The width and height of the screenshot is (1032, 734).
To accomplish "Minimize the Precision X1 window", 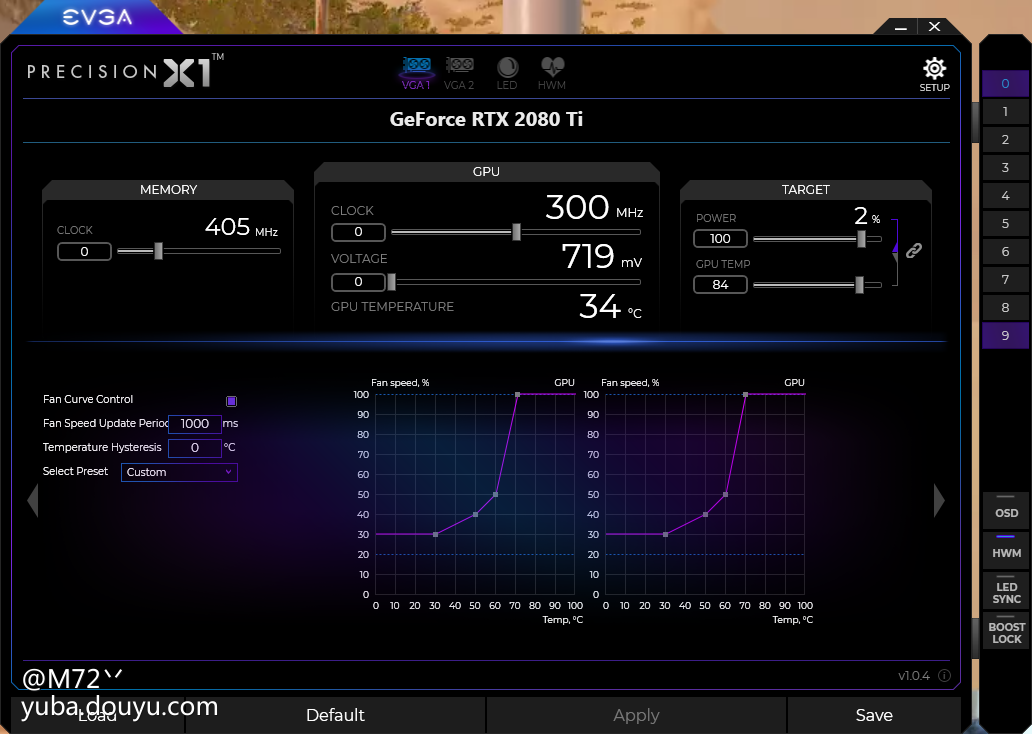I will click(x=901, y=27).
